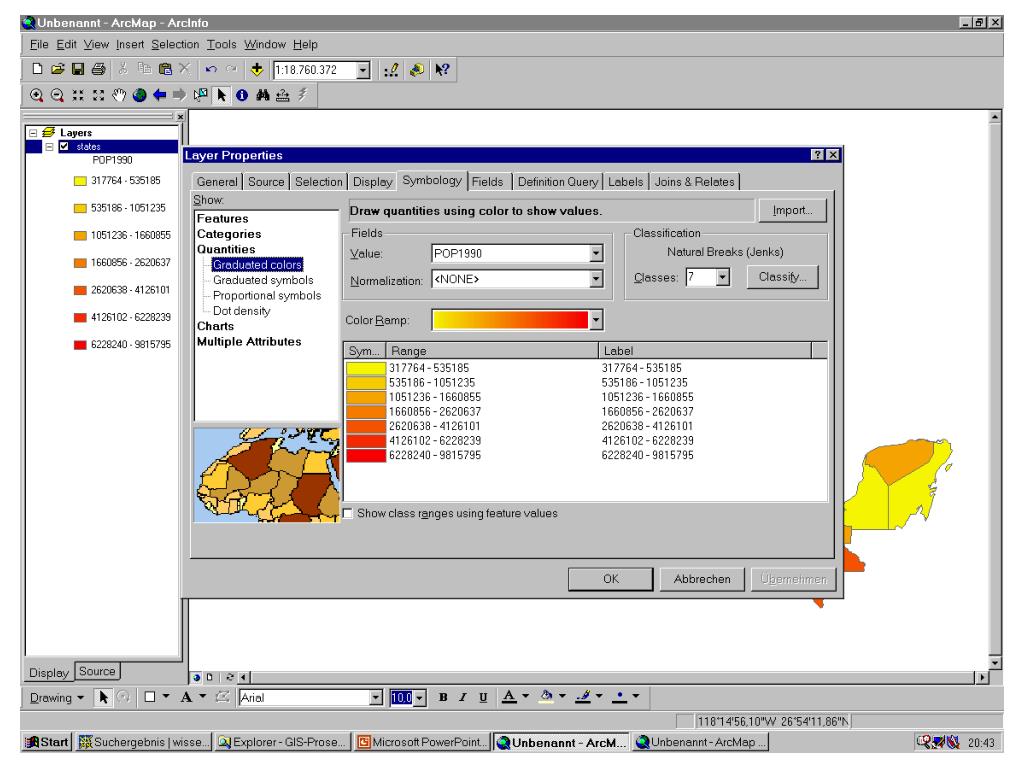Image resolution: width=1024 pixels, height=768 pixels.
Task: Paste from the clipboard icon
Action: (x=165, y=69)
